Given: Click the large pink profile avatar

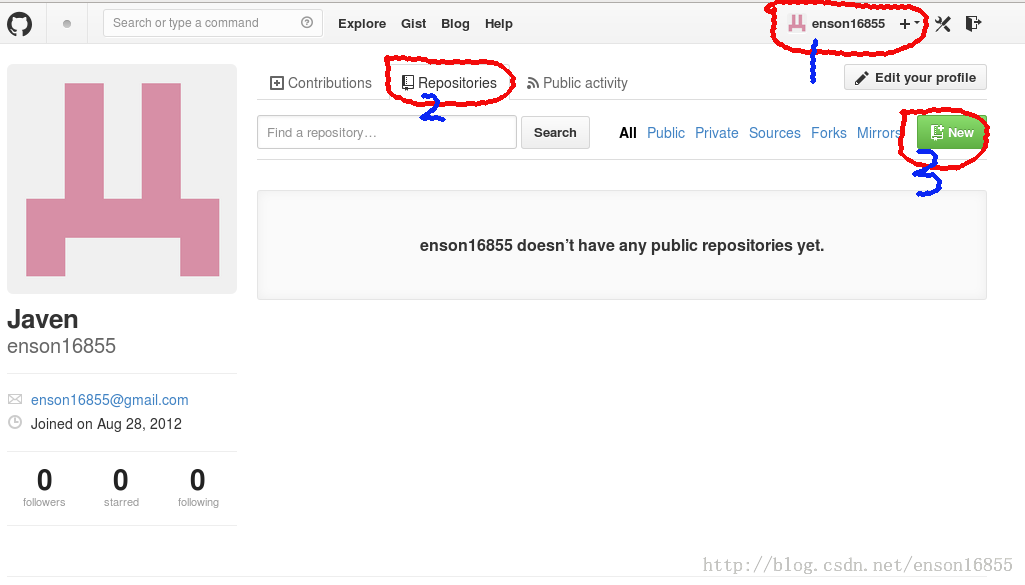Looking at the screenshot, I should (x=122, y=179).
